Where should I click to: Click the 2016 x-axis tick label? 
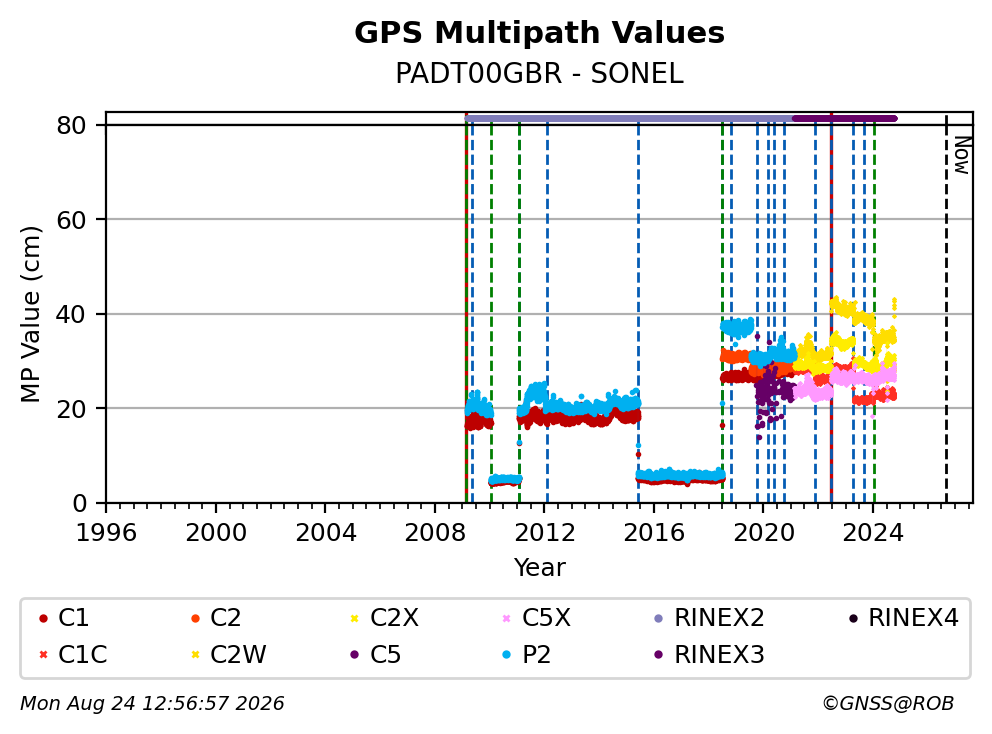click(654, 533)
